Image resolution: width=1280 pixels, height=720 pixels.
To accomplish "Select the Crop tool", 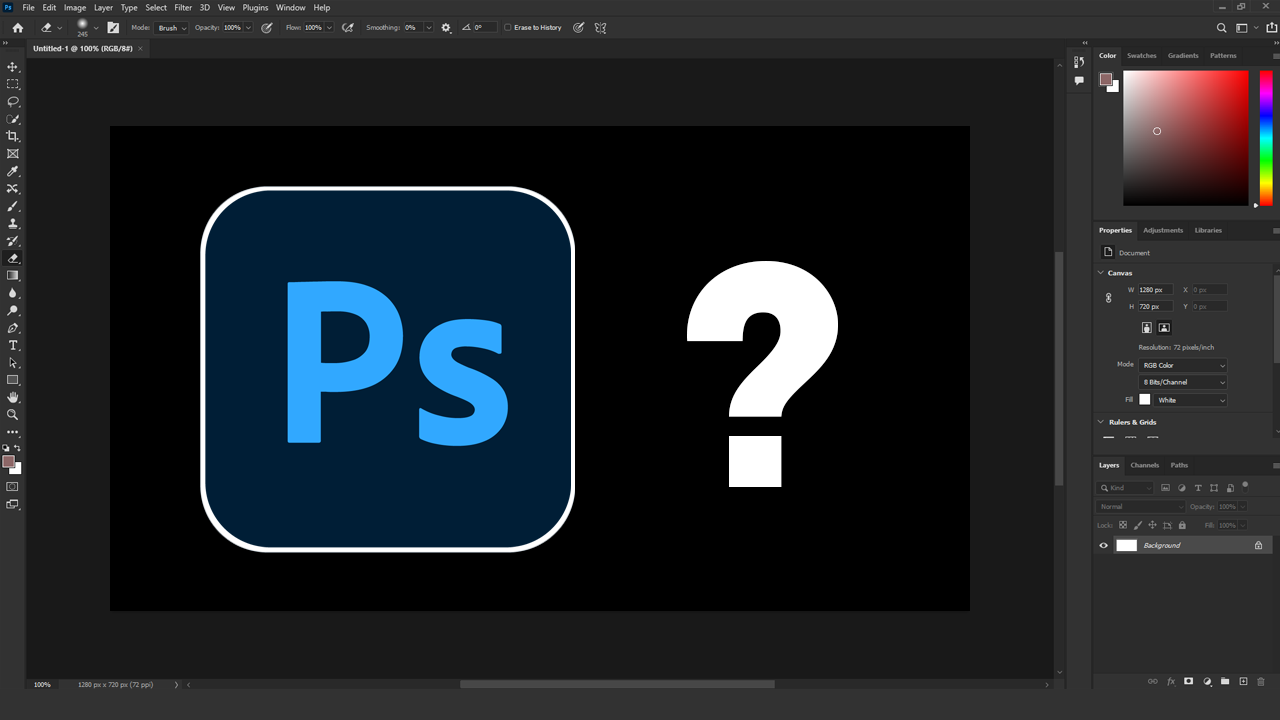I will [x=13, y=136].
